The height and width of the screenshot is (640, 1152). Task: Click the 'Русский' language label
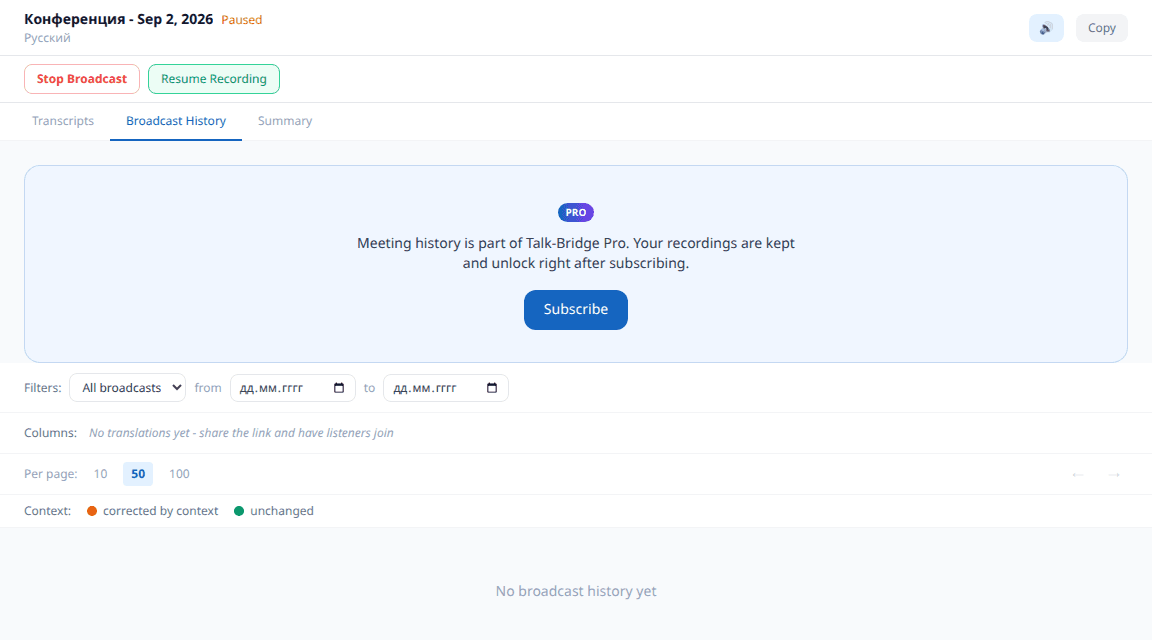point(47,37)
